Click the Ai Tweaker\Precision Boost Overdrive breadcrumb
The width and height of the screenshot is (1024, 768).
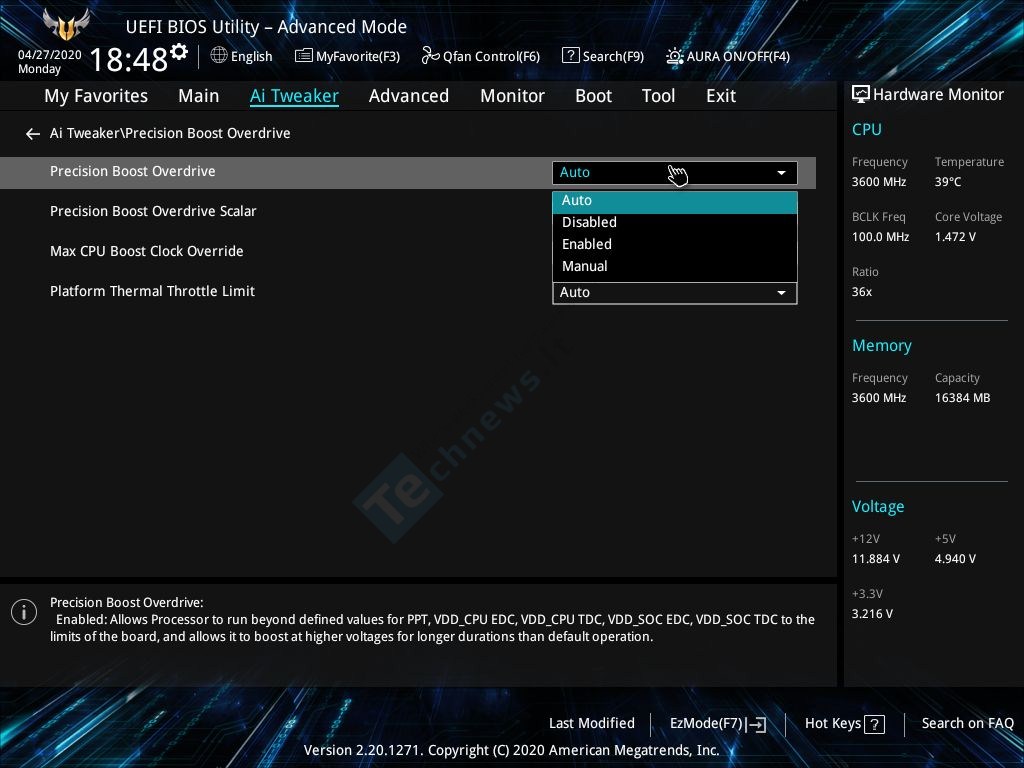170,133
